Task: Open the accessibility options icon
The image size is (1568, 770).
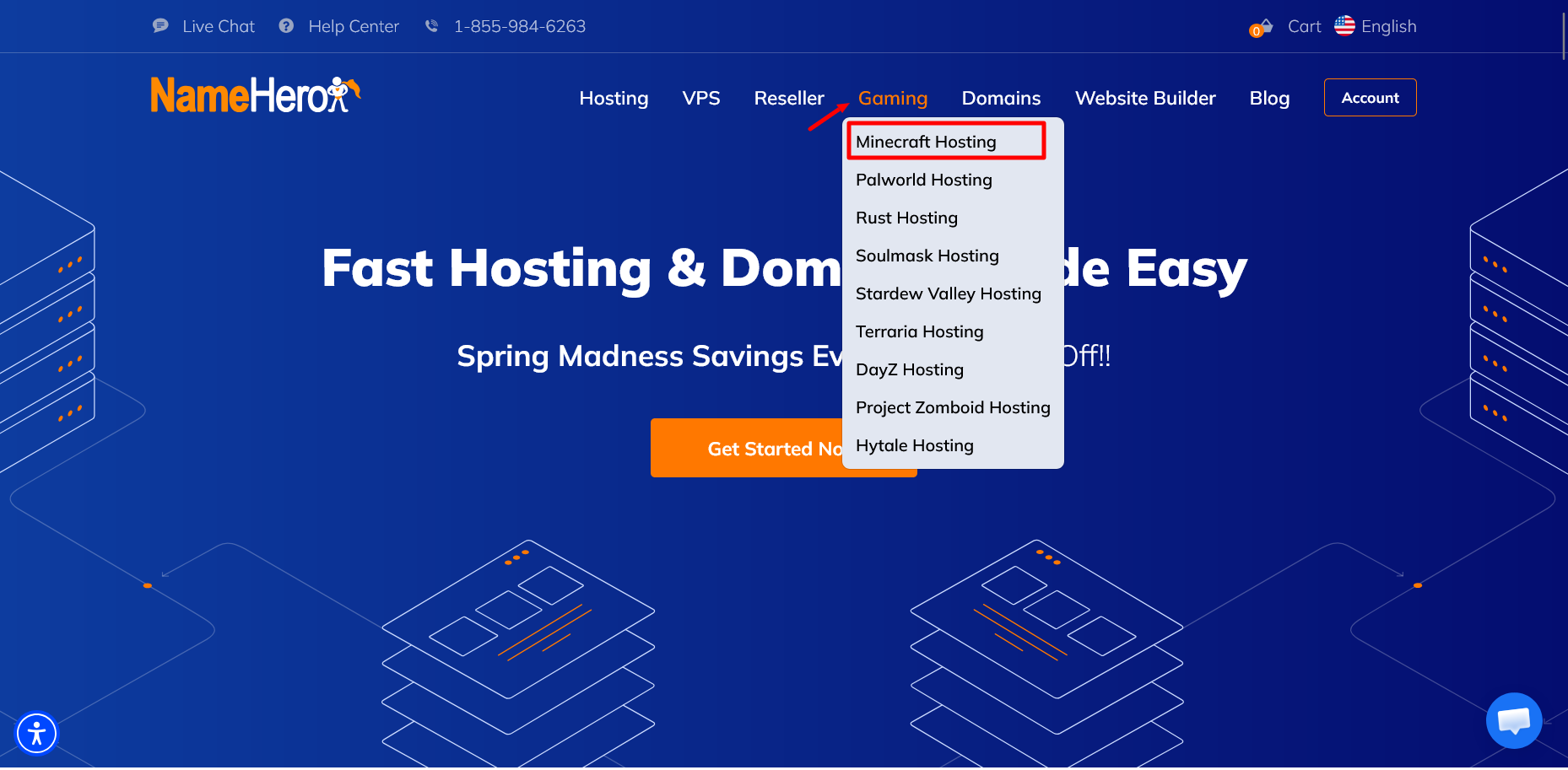Action: pyautogui.click(x=36, y=733)
